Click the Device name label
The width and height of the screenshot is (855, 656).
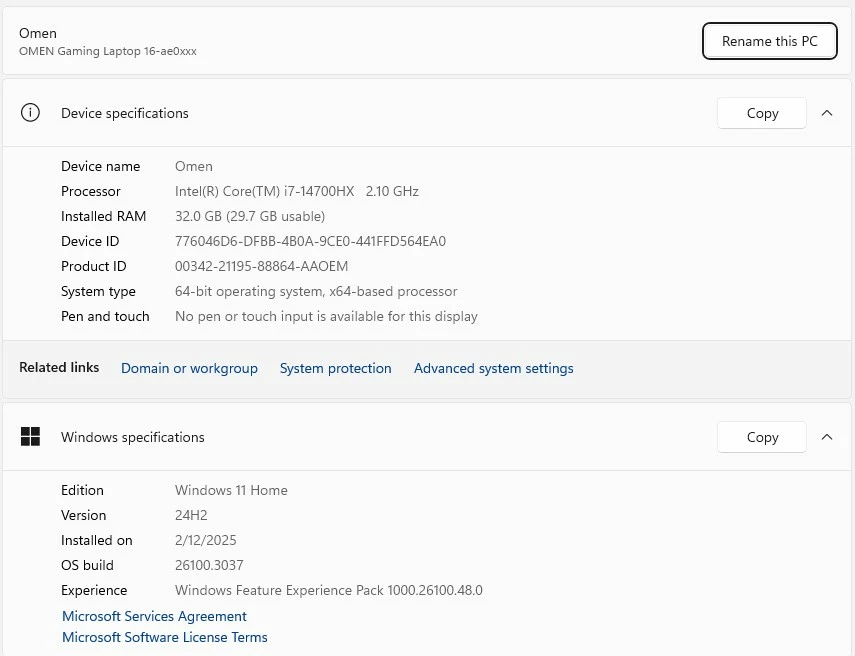(100, 166)
